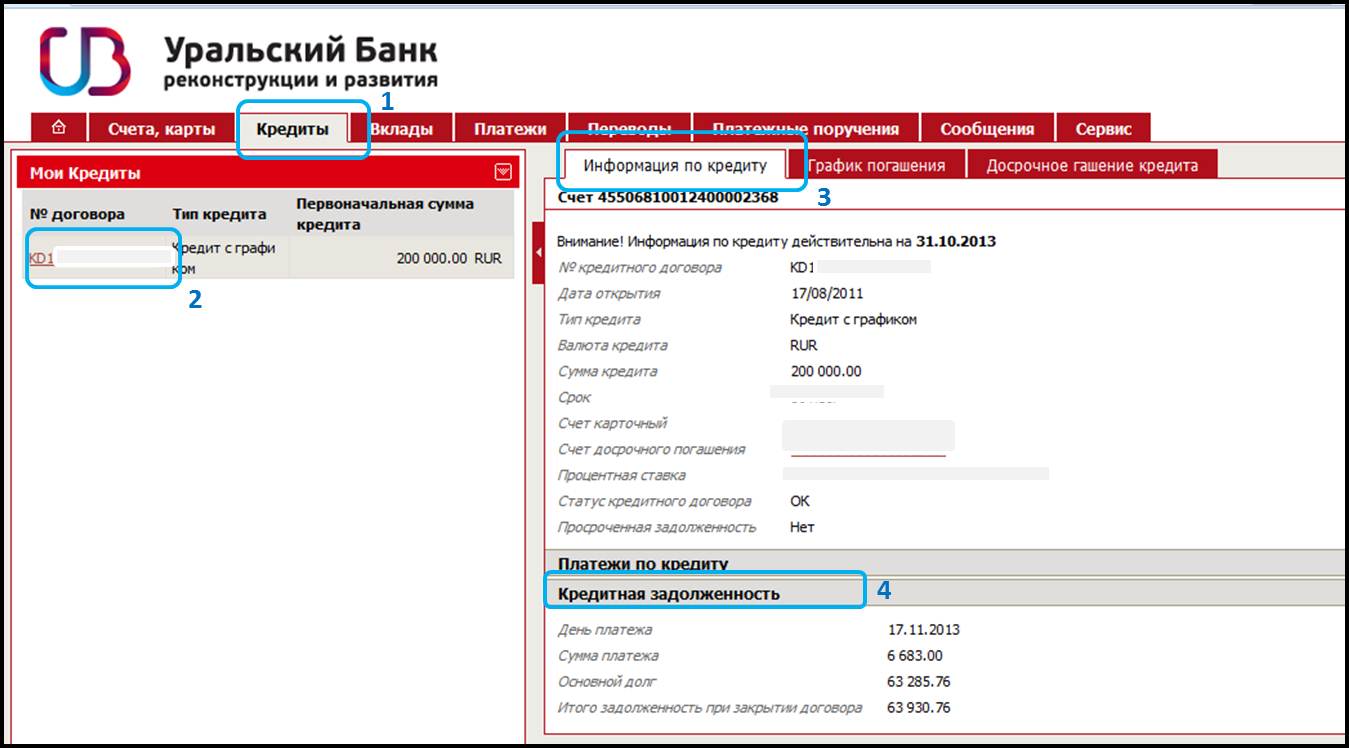Go to the Вклады tab
The image size is (1349, 748).
pyautogui.click(x=401, y=129)
